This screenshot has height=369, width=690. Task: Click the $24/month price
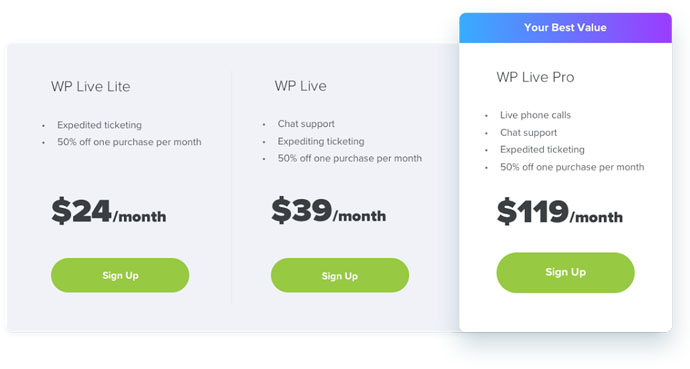pyautogui.click(x=109, y=212)
